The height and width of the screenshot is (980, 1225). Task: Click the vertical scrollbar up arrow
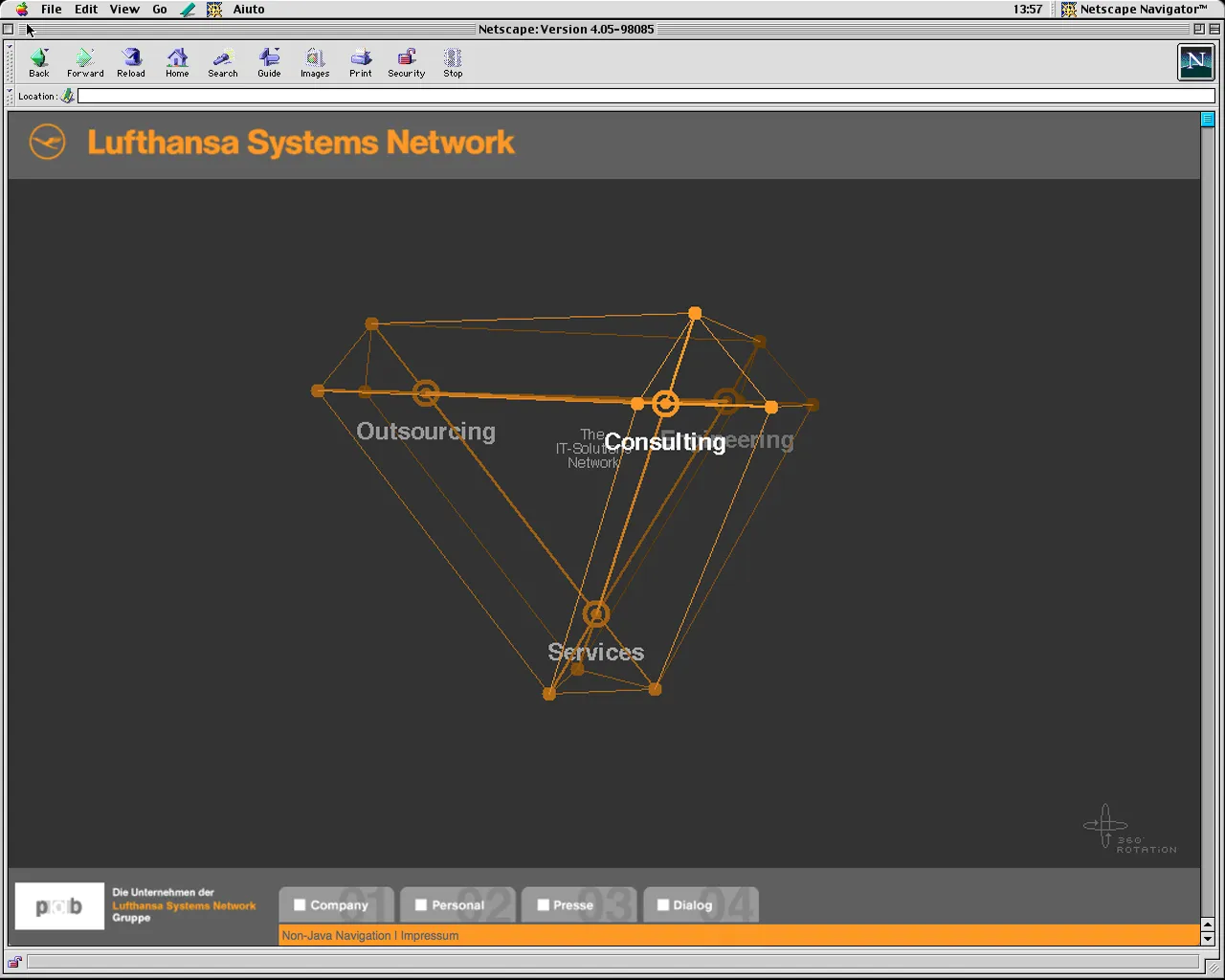(x=1208, y=925)
